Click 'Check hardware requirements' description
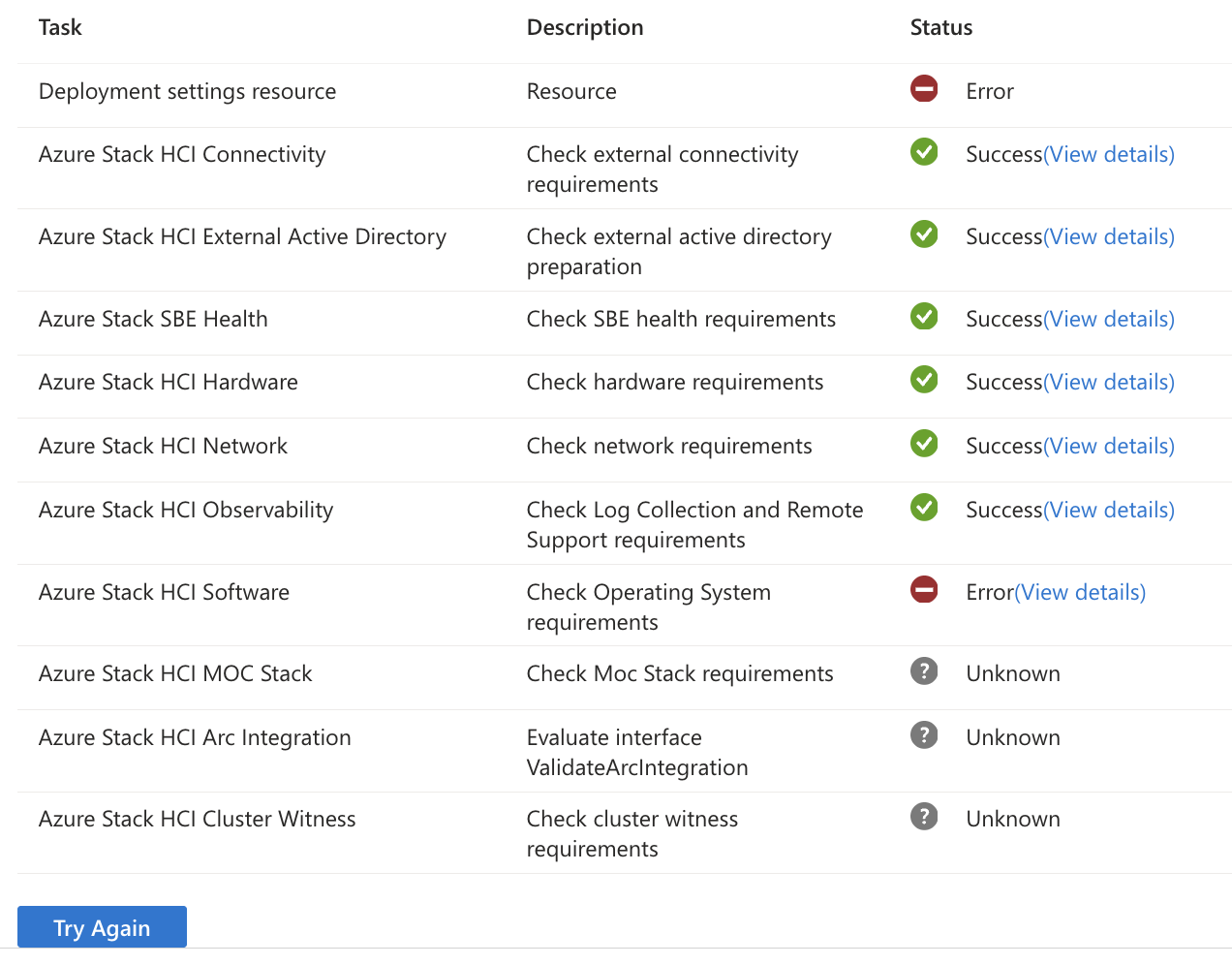Viewport: 1232px width, 965px height. tap(675, 383)
